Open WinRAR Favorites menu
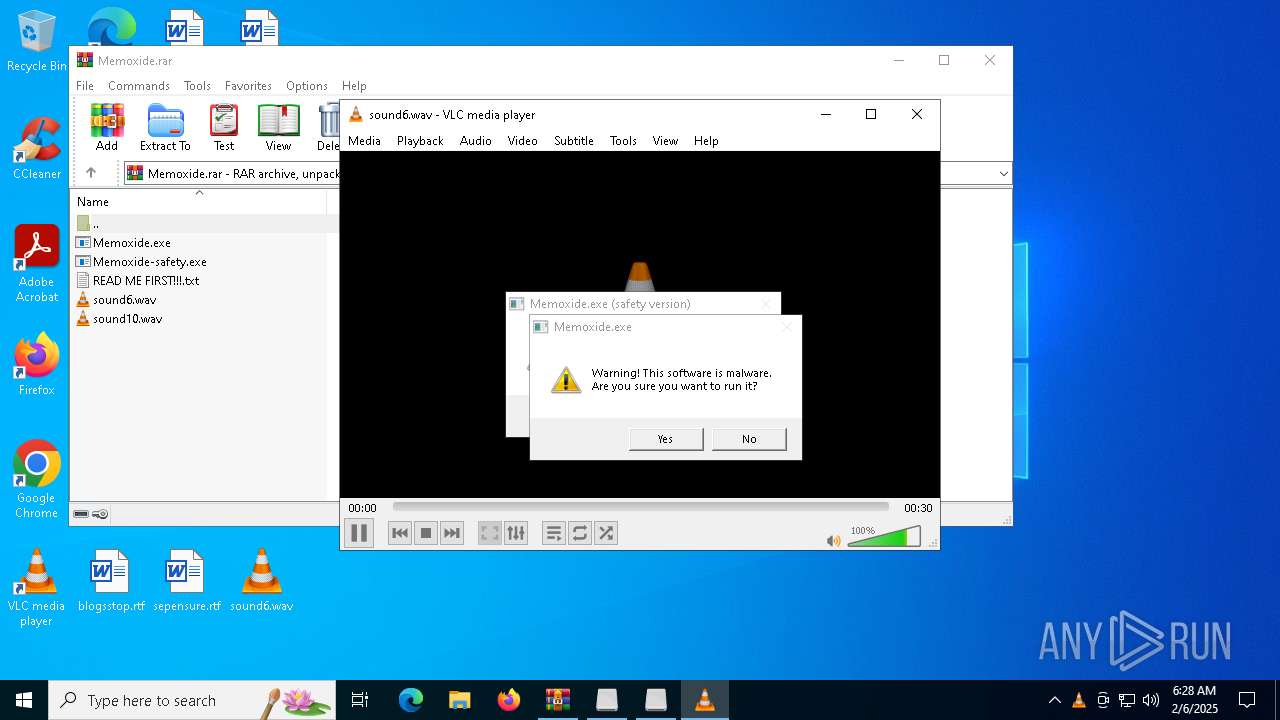Viewport: 1280px width, 720px height. tap(248, 86)
